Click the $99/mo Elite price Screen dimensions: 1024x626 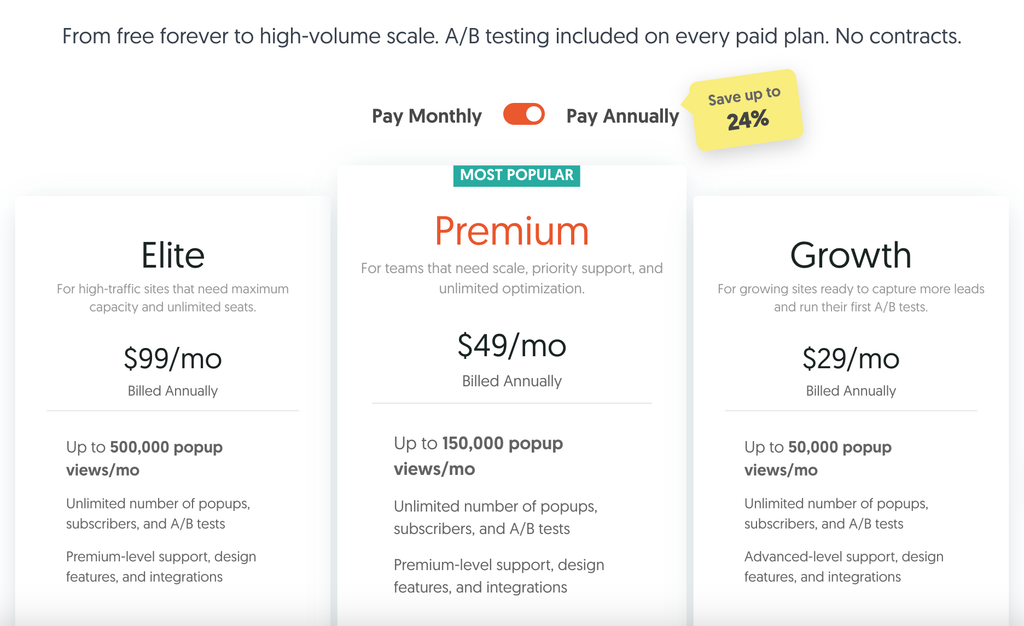coord(173,358)
